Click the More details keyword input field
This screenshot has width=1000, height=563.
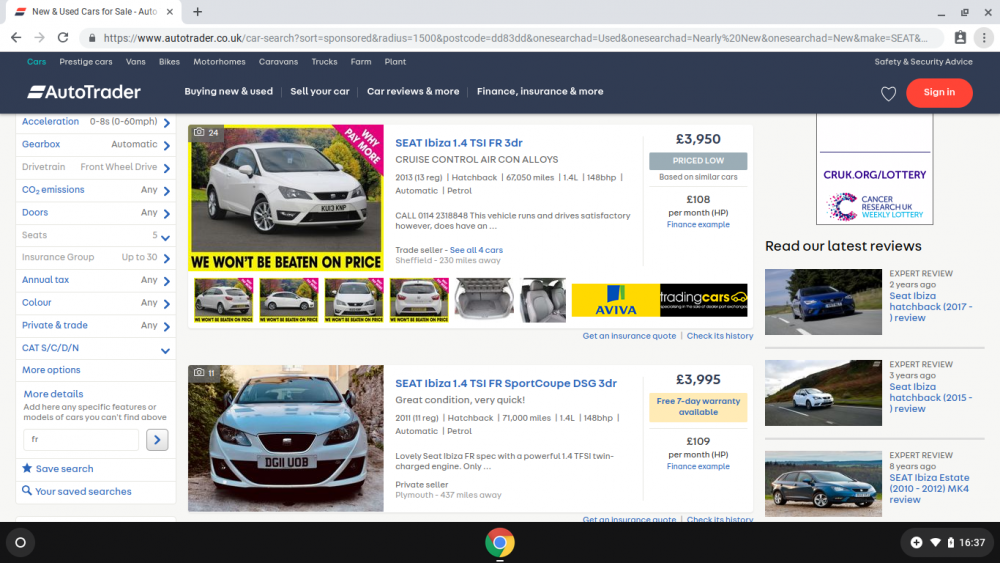coord(81,439)
